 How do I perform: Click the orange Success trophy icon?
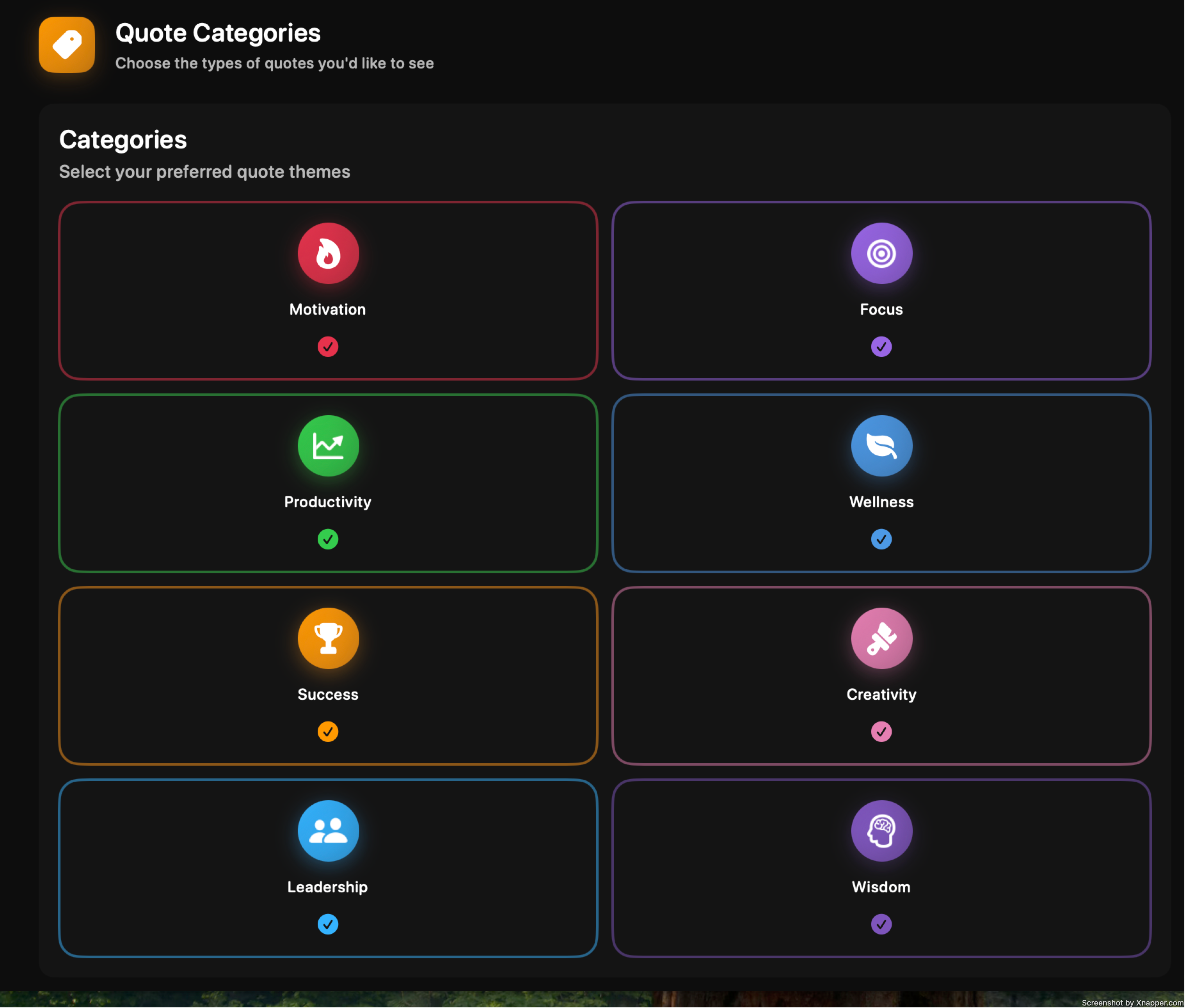(x=328, y=638)
